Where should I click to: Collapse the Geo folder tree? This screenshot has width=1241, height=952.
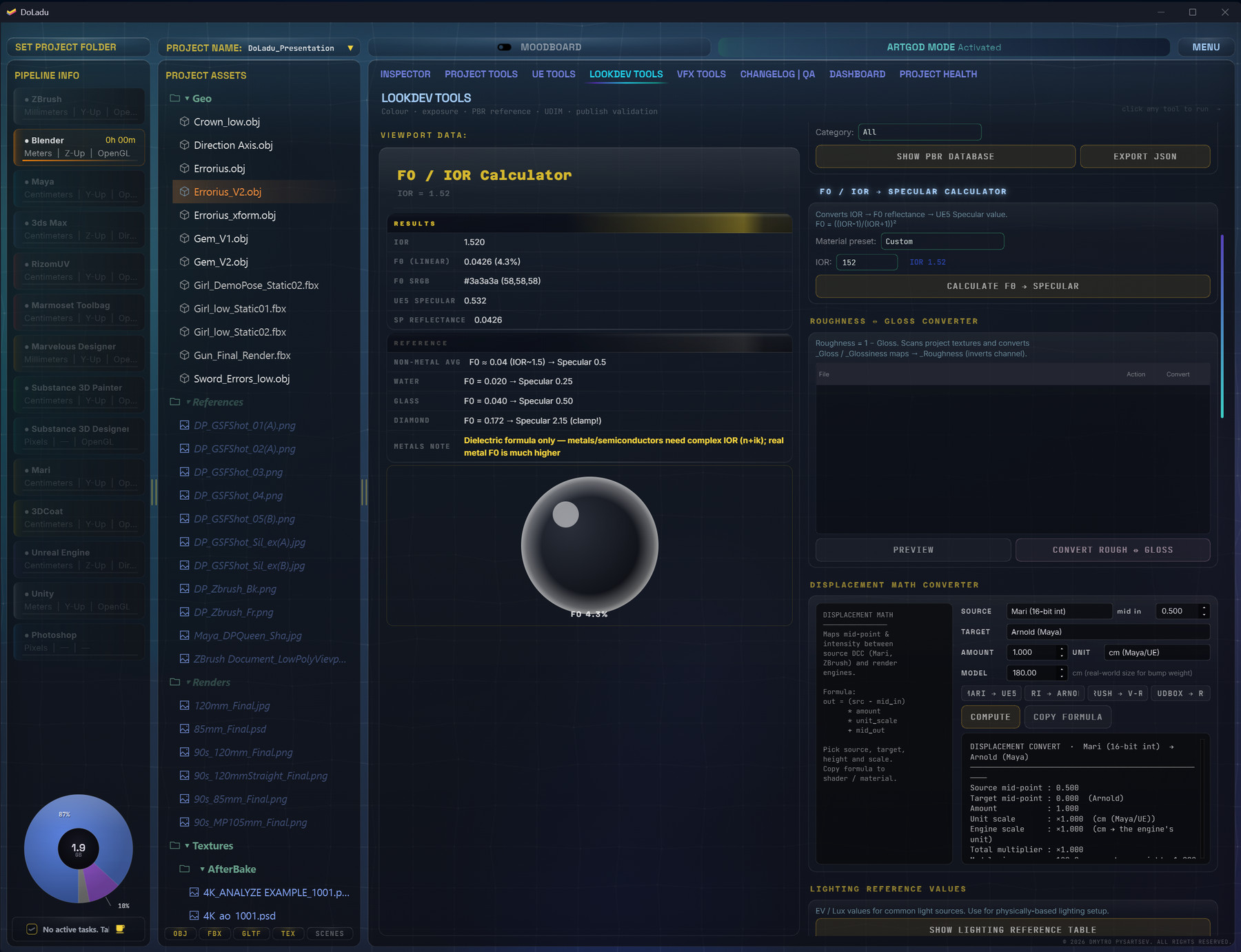pyautogui.click(x=187, y=99)
